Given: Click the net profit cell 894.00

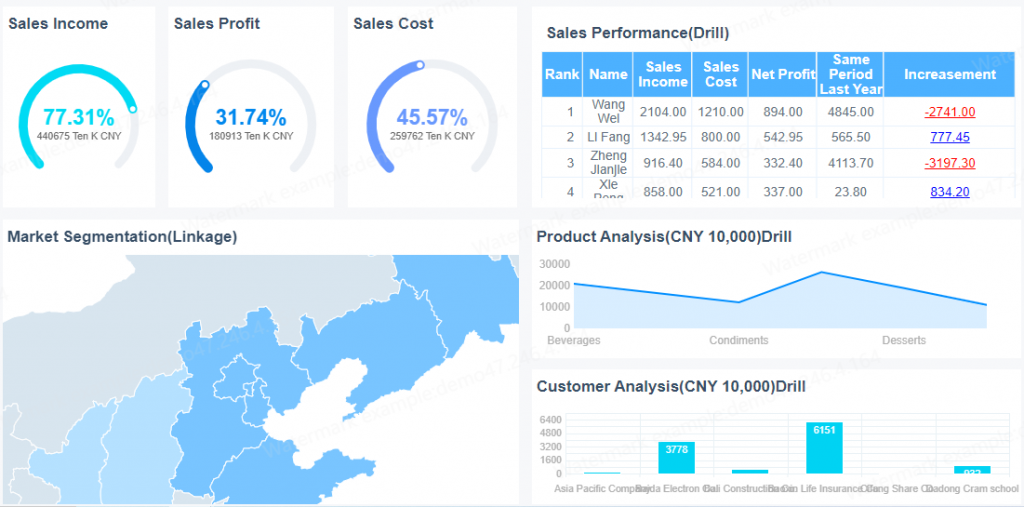Looking at the screenshot, I should click(x=783, y=112).
